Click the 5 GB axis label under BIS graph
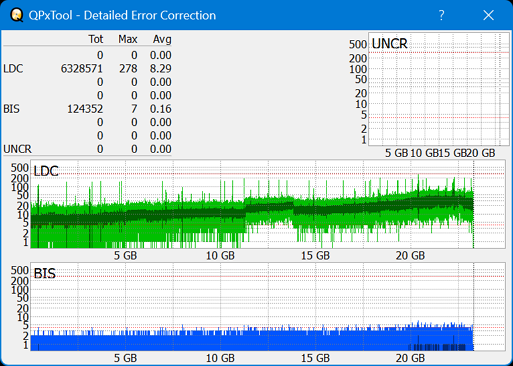This screenshot has height=366, width=513. pos(125,358)
